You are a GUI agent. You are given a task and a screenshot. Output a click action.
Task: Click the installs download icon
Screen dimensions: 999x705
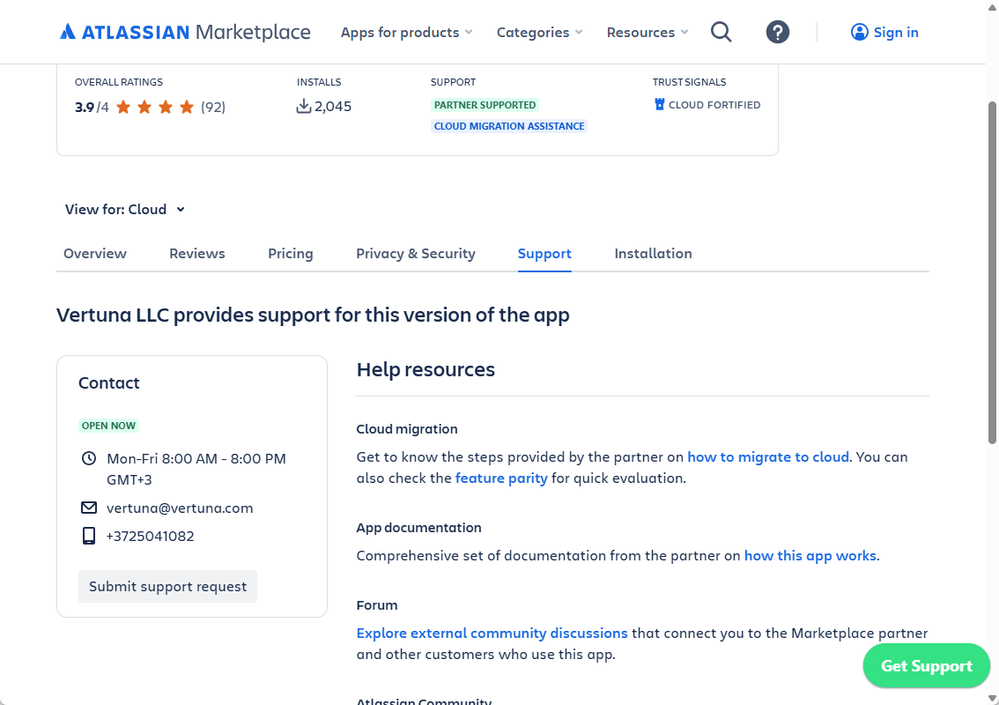pyautogui.click(x=304, y=106)
